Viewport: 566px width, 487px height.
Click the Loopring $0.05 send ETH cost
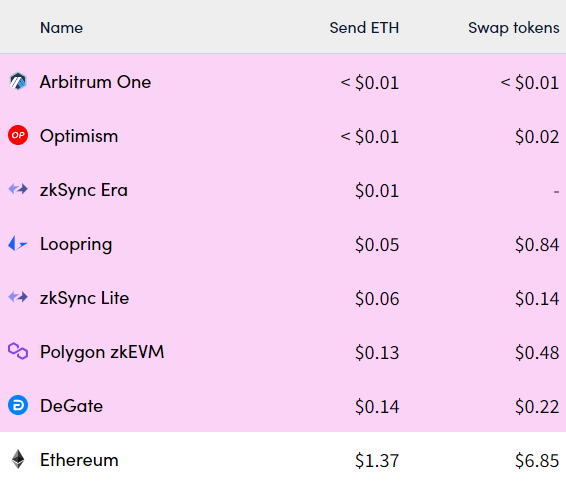point(377,245)
